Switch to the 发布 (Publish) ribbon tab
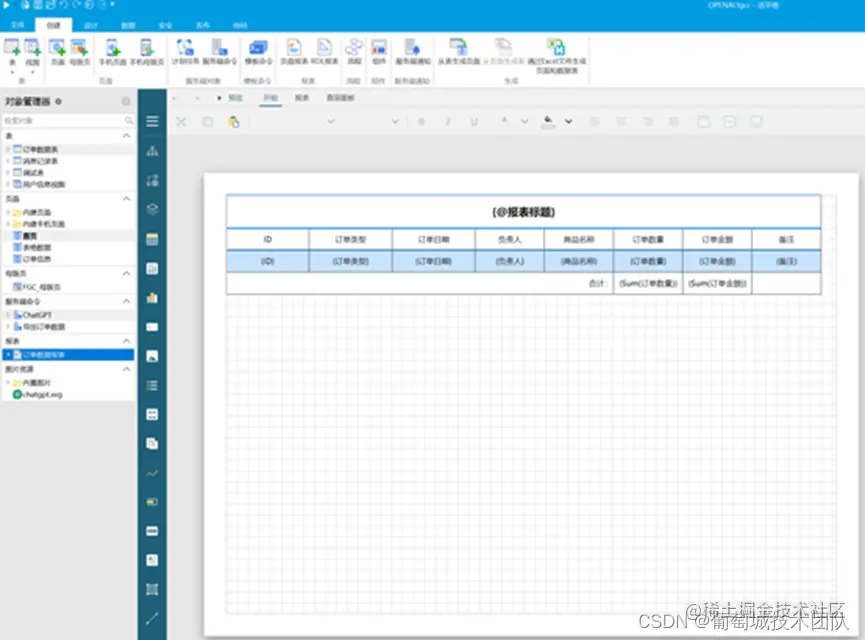The width and height of the screenshot is (865, 640). pos(202,25)
